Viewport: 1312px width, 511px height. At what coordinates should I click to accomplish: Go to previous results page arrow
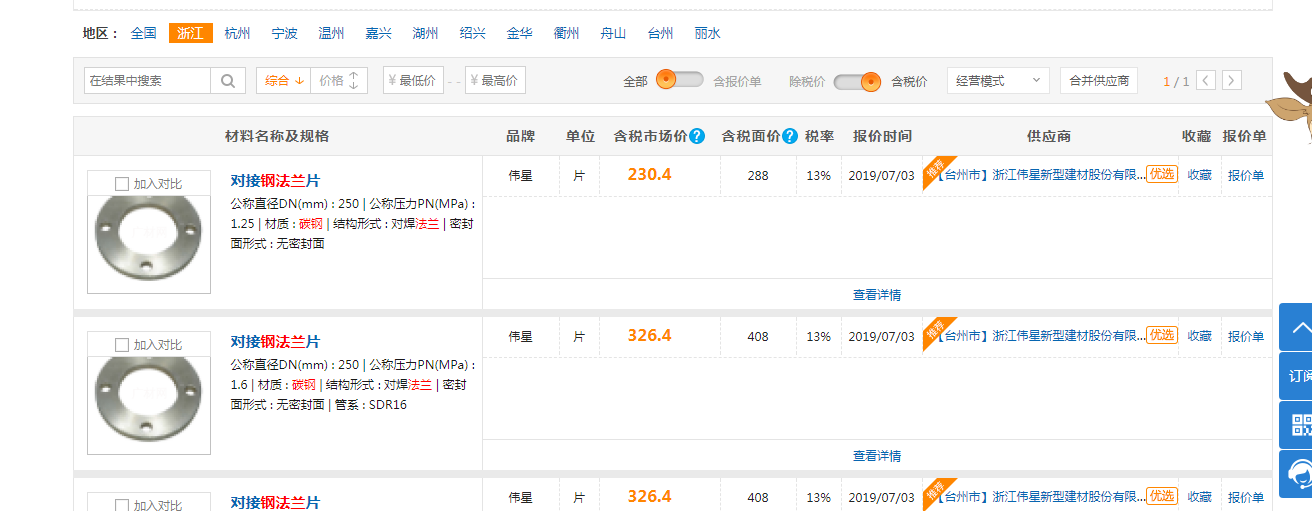click(1206, 80)
